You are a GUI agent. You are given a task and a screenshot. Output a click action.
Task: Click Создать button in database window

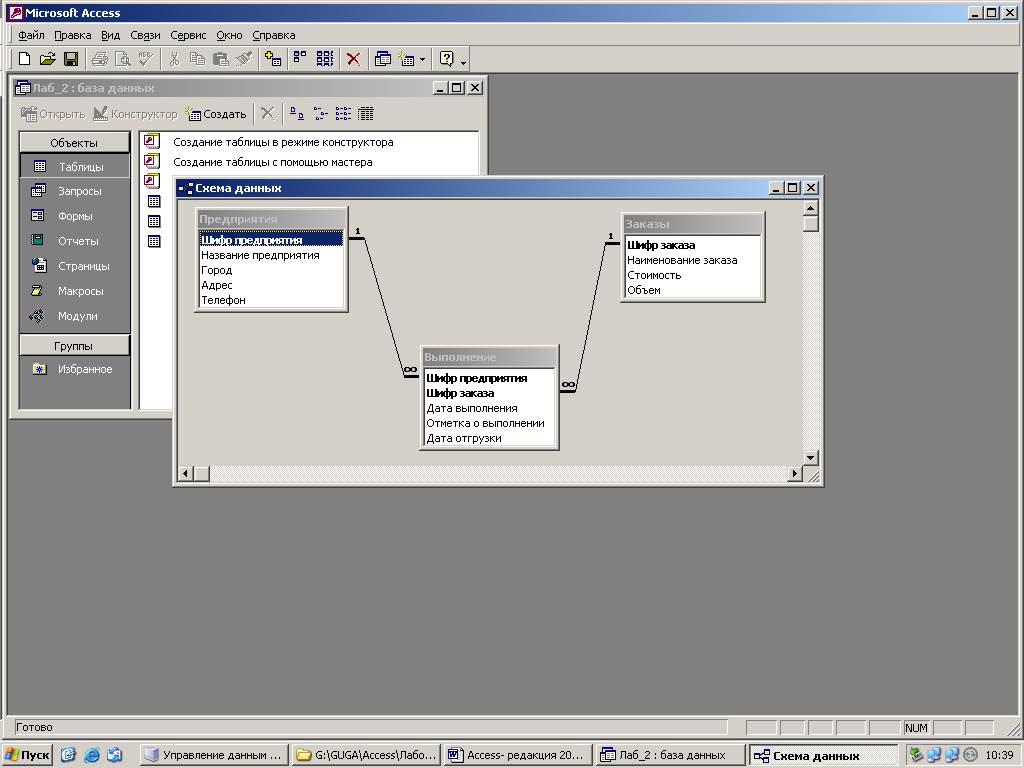click(216, 114)
